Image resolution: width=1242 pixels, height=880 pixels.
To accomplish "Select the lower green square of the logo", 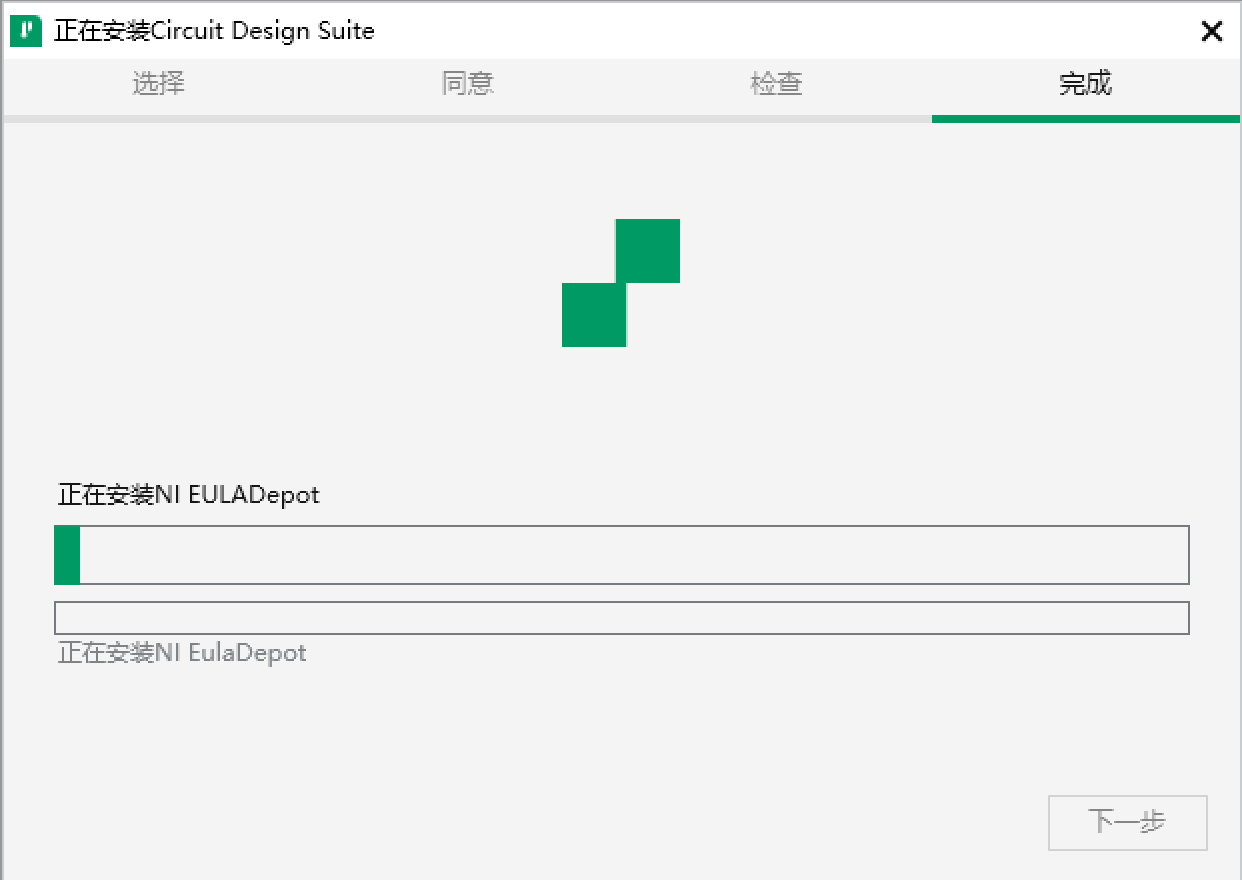I will pos(594,316).
